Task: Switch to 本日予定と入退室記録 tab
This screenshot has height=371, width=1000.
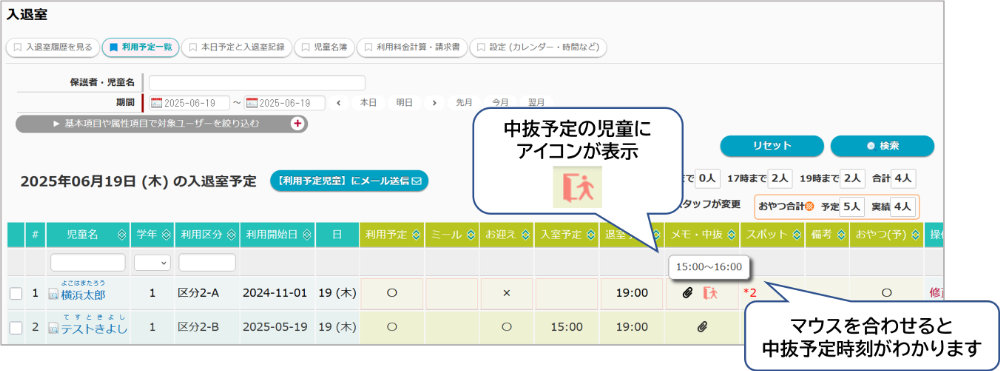Action: click(x=237, y=47)
